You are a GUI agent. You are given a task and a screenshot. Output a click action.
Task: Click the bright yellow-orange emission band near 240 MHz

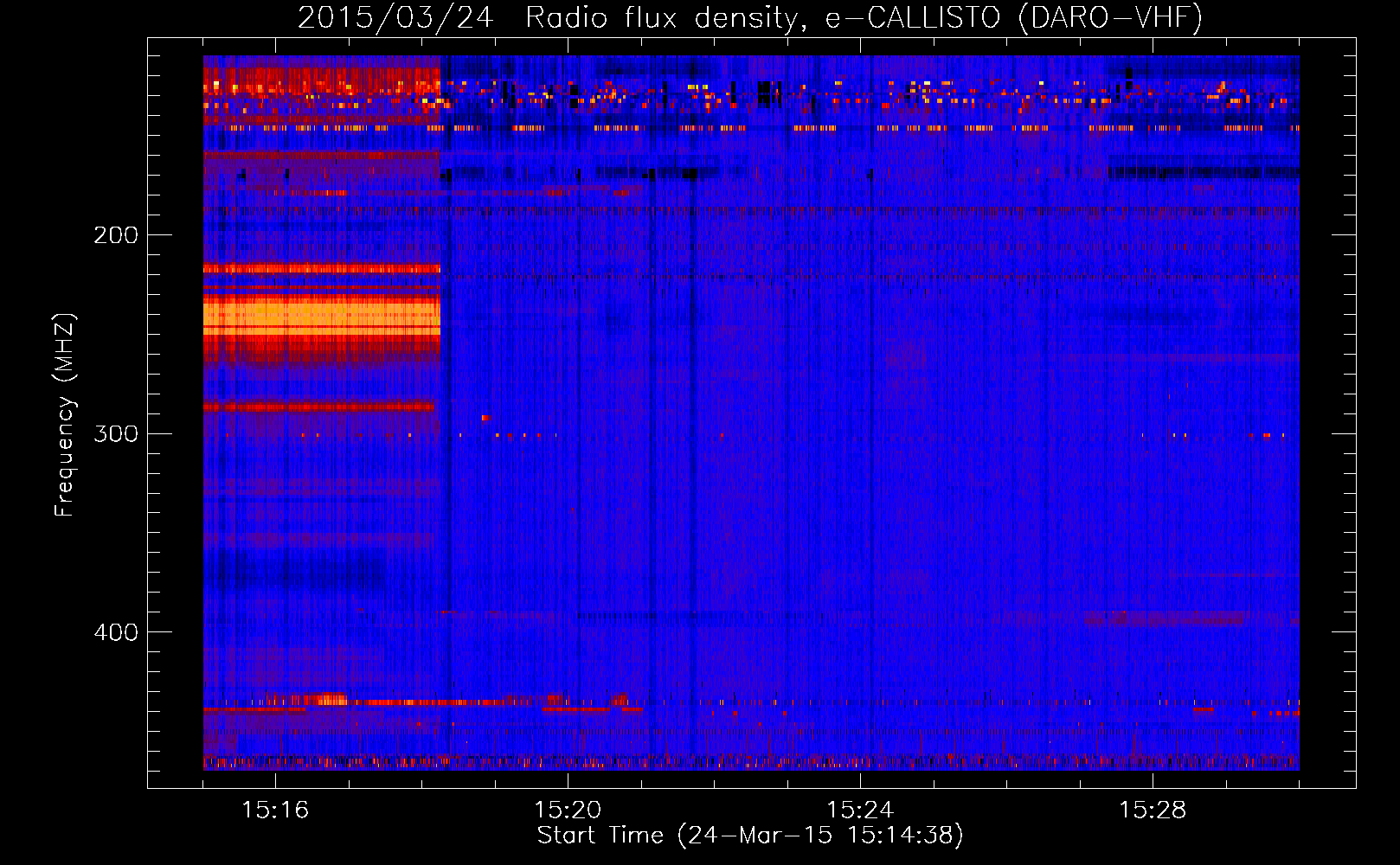[x=322, y=315]
